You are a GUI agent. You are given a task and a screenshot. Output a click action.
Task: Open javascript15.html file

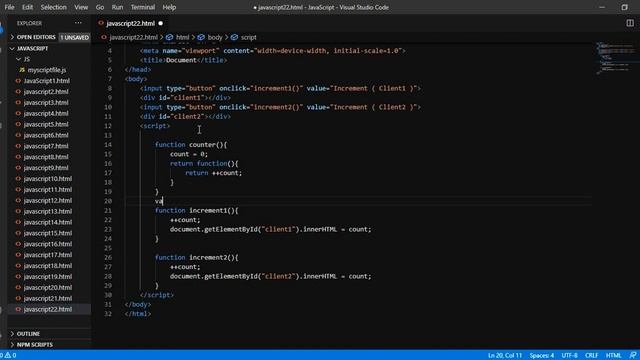tap(47, 233)
